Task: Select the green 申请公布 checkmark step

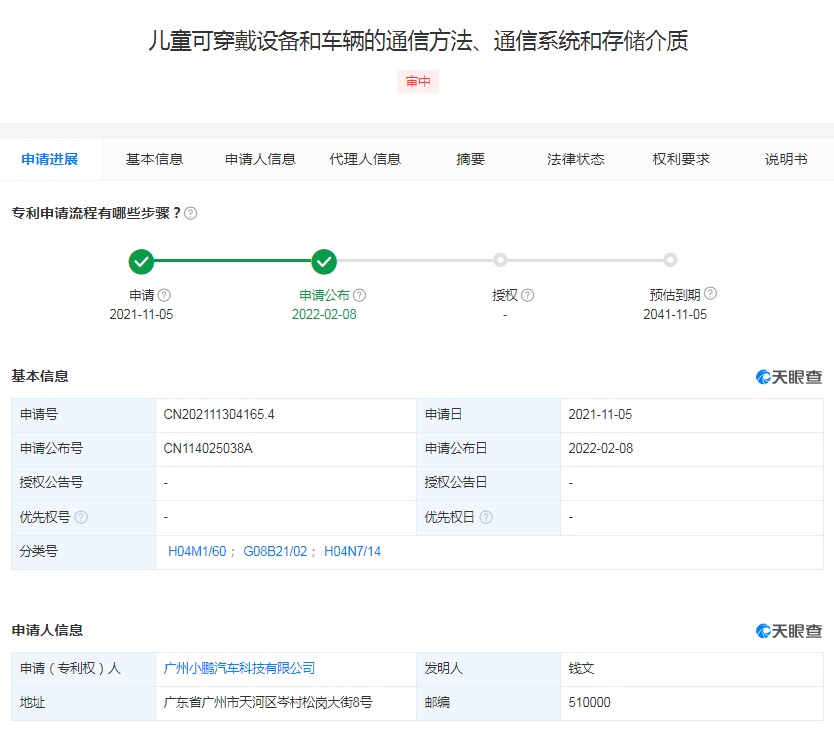Action: tap(324, 262)
